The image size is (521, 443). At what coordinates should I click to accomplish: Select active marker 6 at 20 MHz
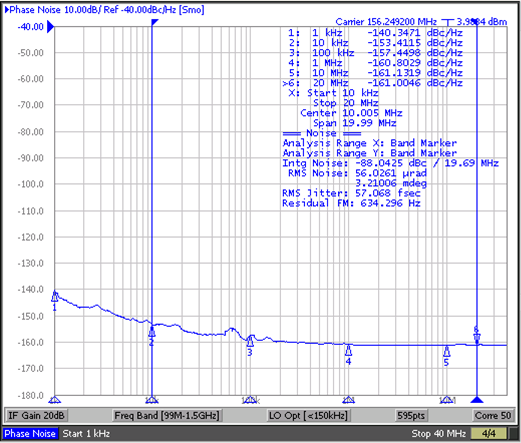point(477,336)
